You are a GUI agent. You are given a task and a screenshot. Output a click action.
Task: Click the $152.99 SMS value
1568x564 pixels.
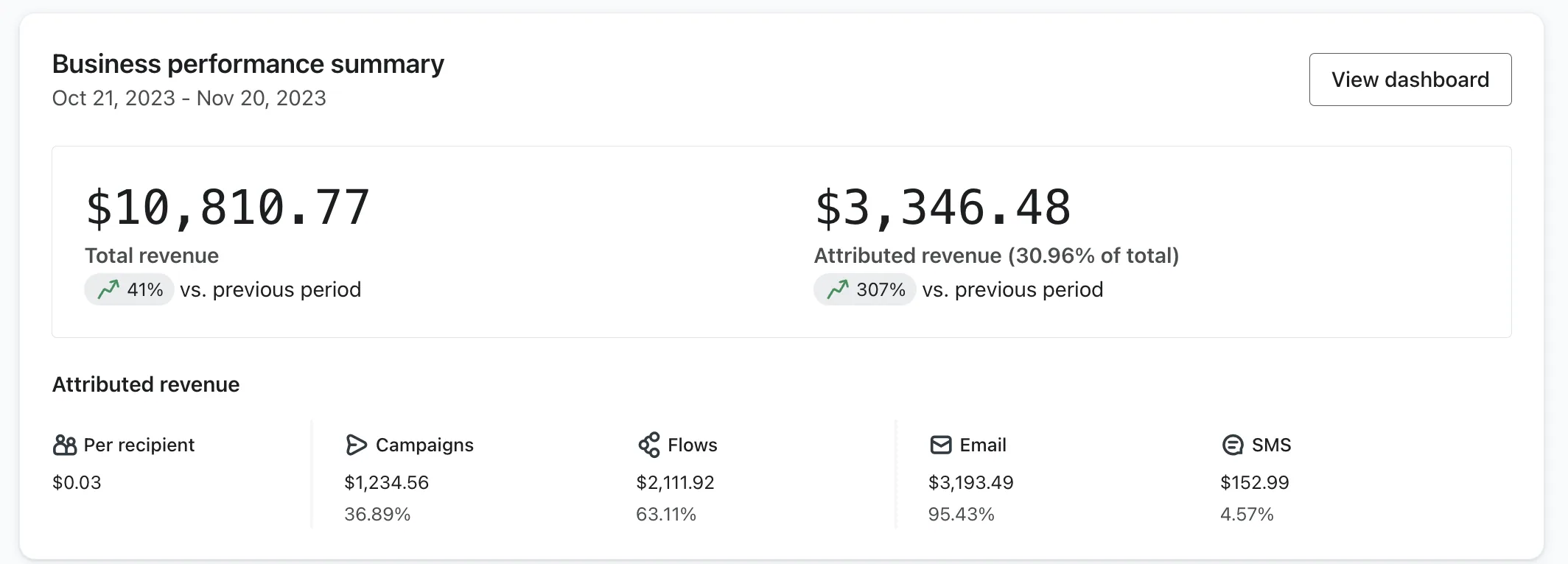[x=1255, y=482]
